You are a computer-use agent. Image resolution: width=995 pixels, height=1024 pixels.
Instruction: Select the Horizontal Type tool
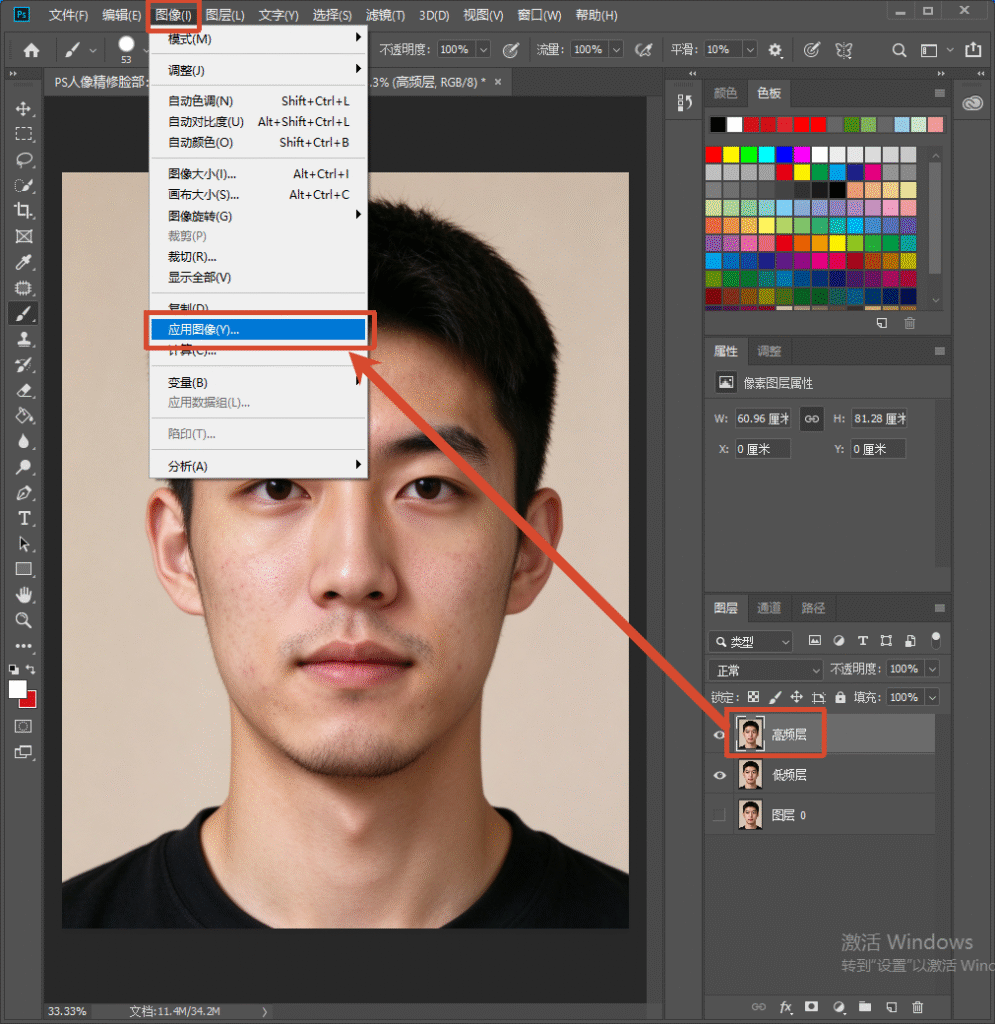(24, 519)
